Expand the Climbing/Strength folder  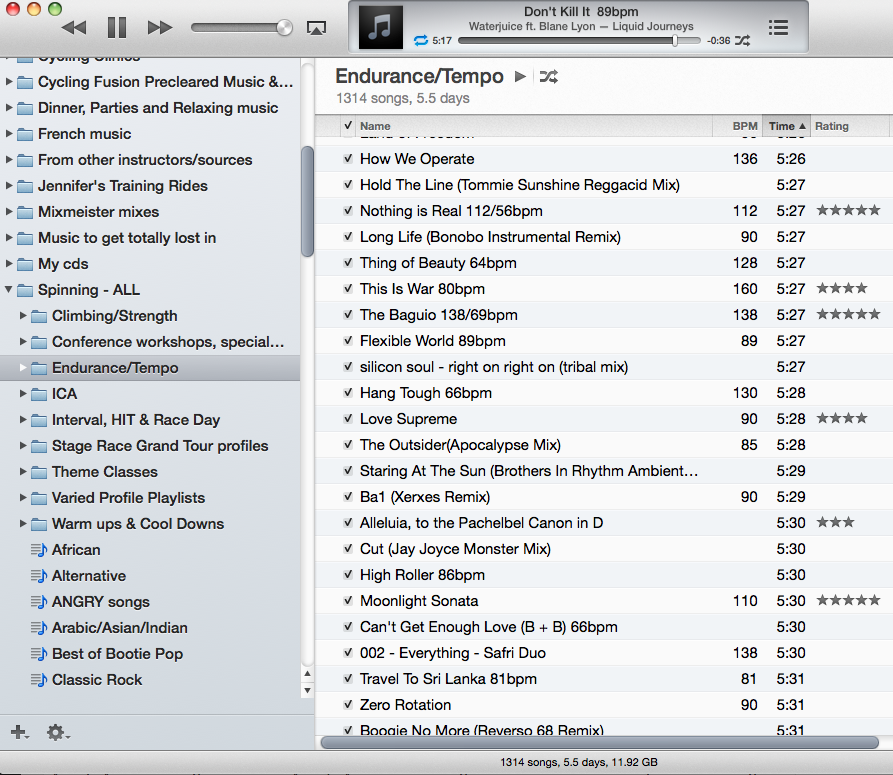pos(23,315)
